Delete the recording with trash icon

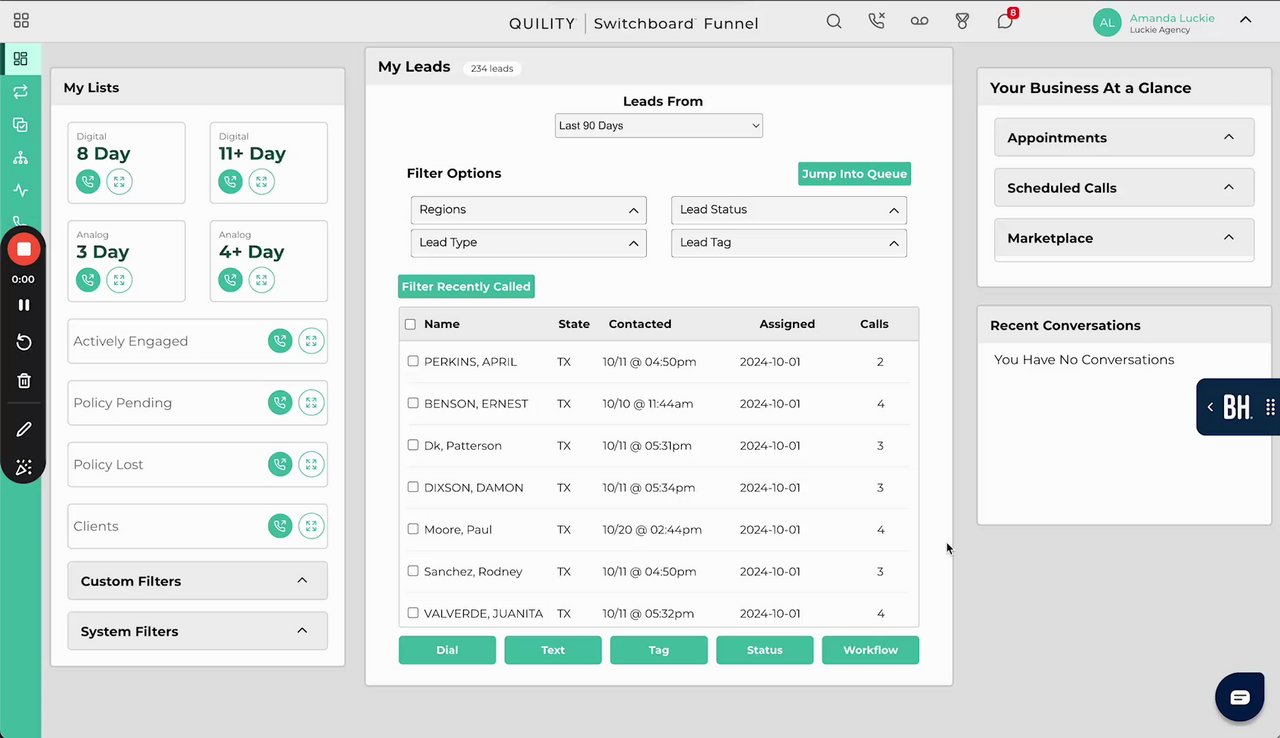point(24,381)
